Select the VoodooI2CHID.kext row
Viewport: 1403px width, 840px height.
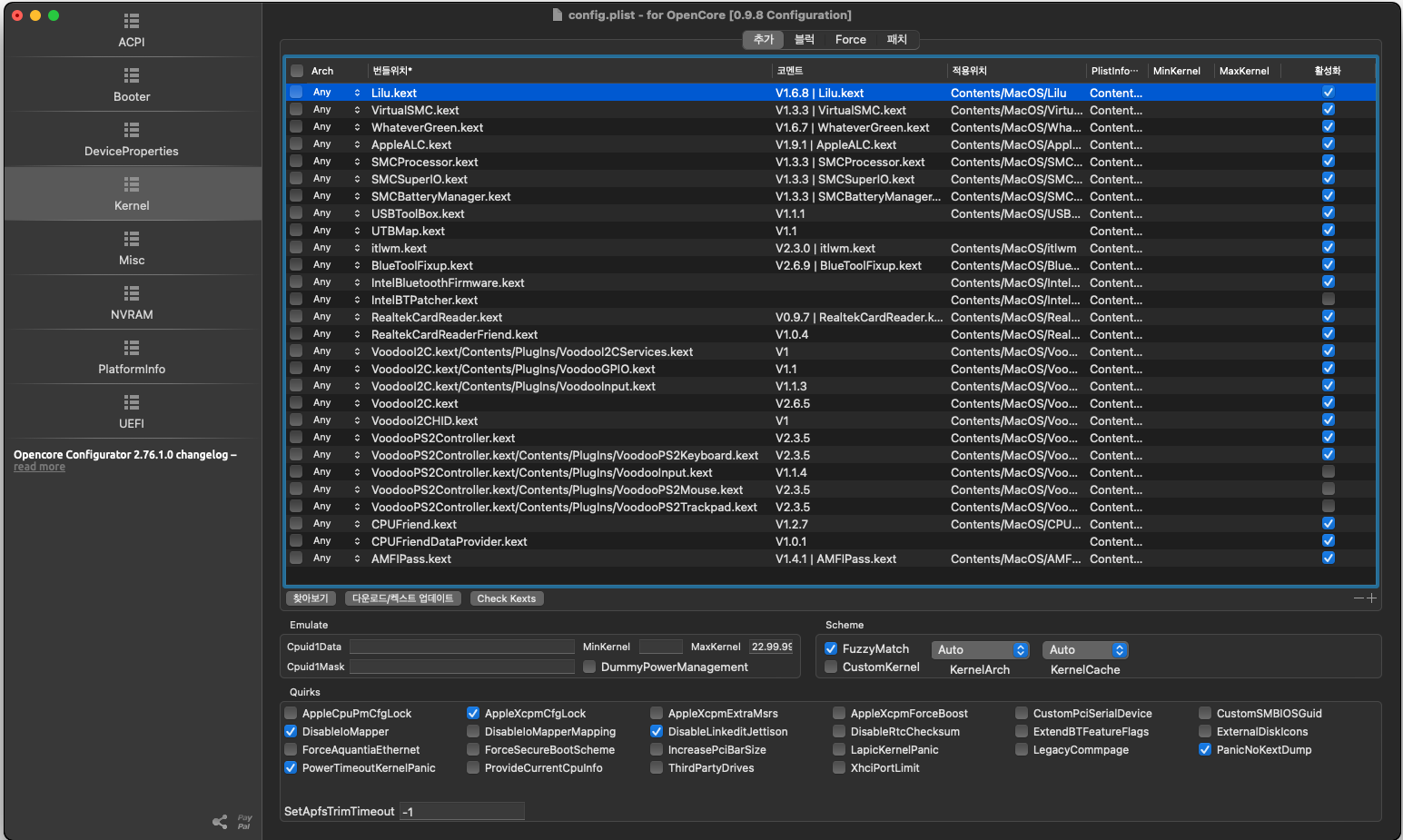831,420
